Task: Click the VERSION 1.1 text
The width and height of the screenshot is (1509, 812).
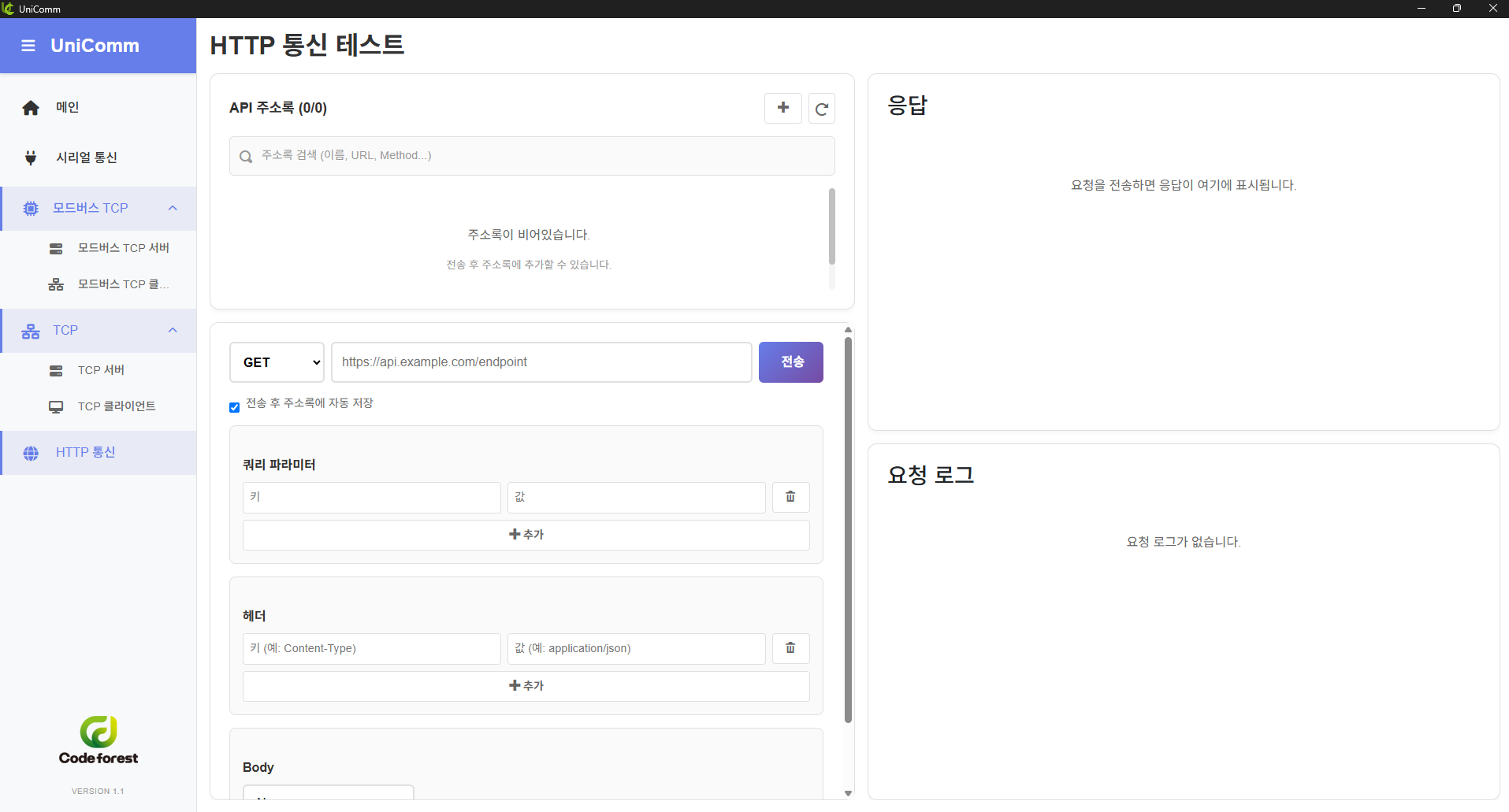Action: pos(98,791)
